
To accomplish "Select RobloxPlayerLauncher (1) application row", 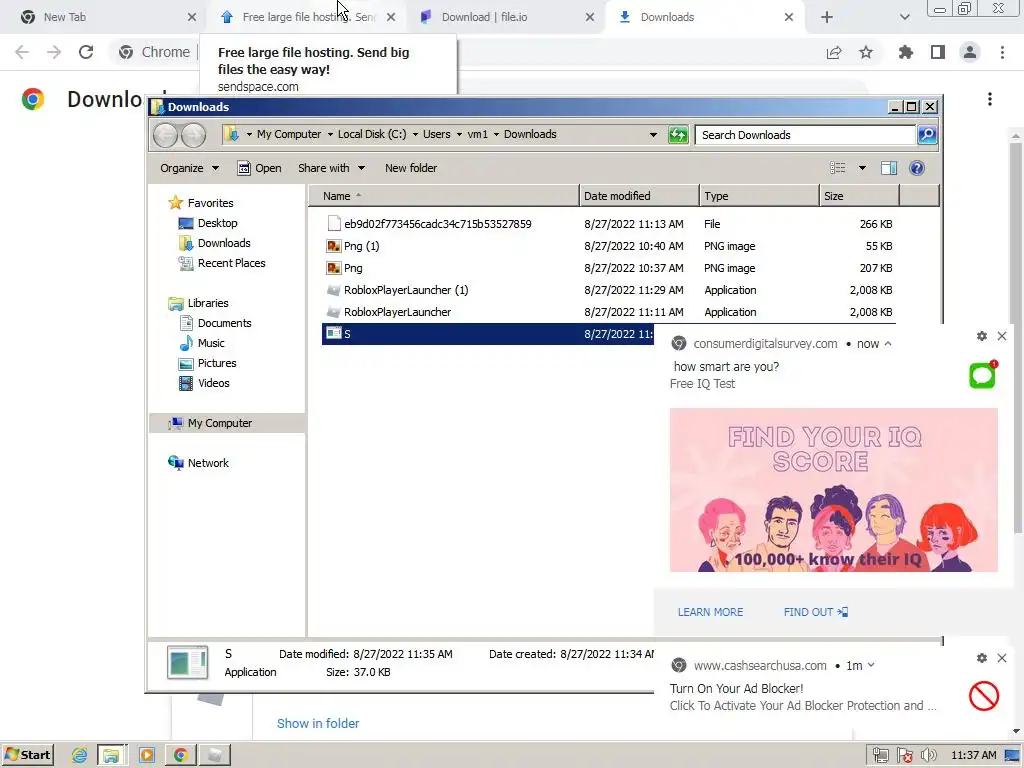I will pyautogui.click(x=608, y=290).
